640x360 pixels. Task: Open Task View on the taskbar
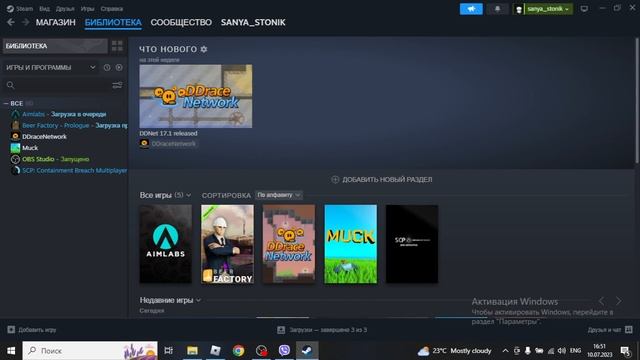tap(168, 351)
